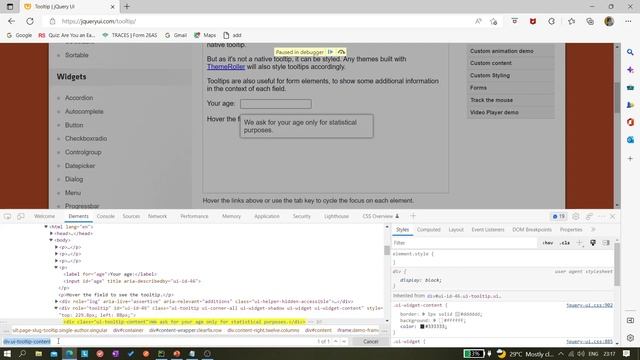This screenshot has width=640, height=360.
Task: Toggle the .cls element classes option
Action: pos(565,243)
